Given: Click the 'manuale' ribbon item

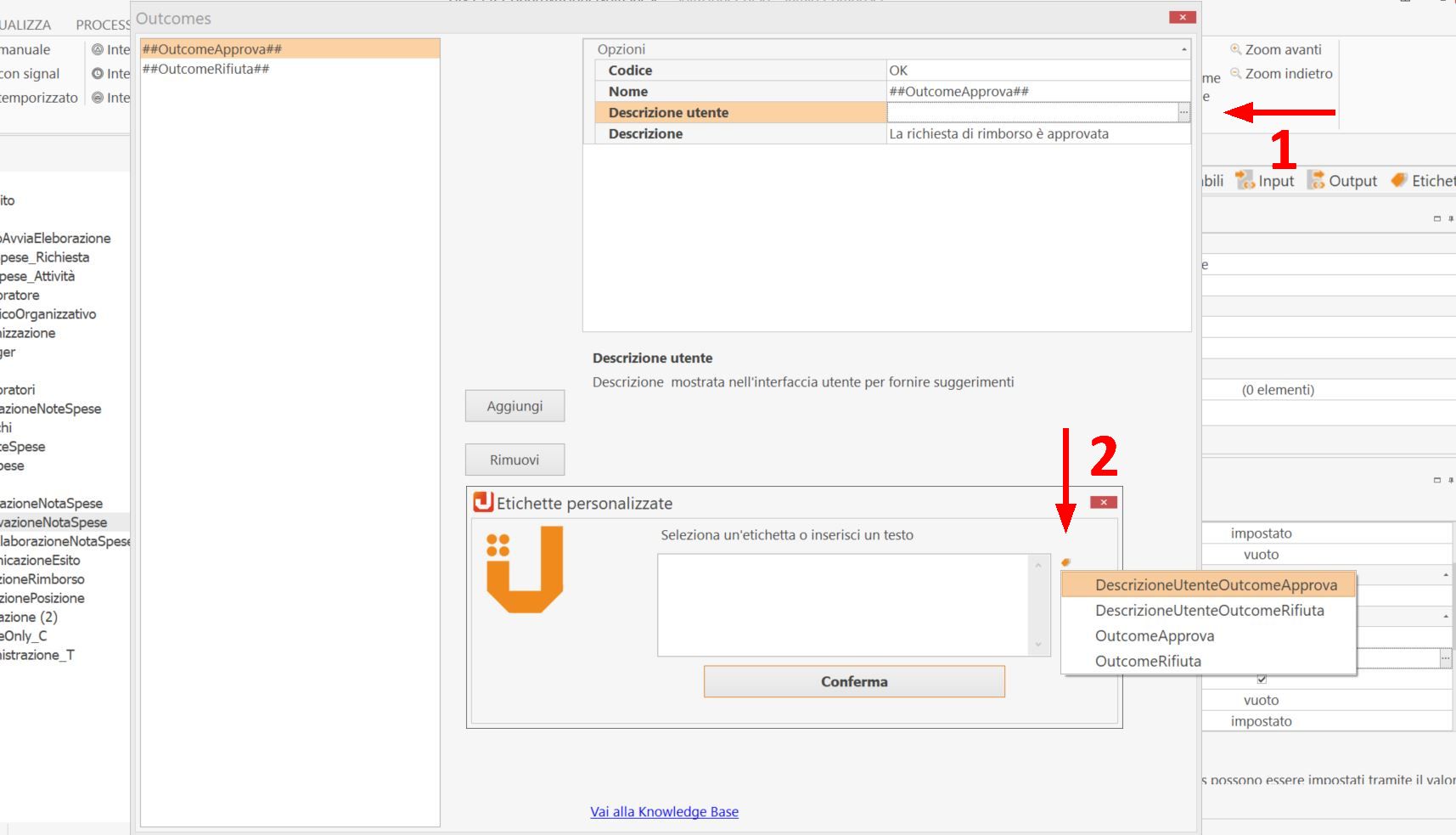Looking at the screenshot, I should (25, 49).
